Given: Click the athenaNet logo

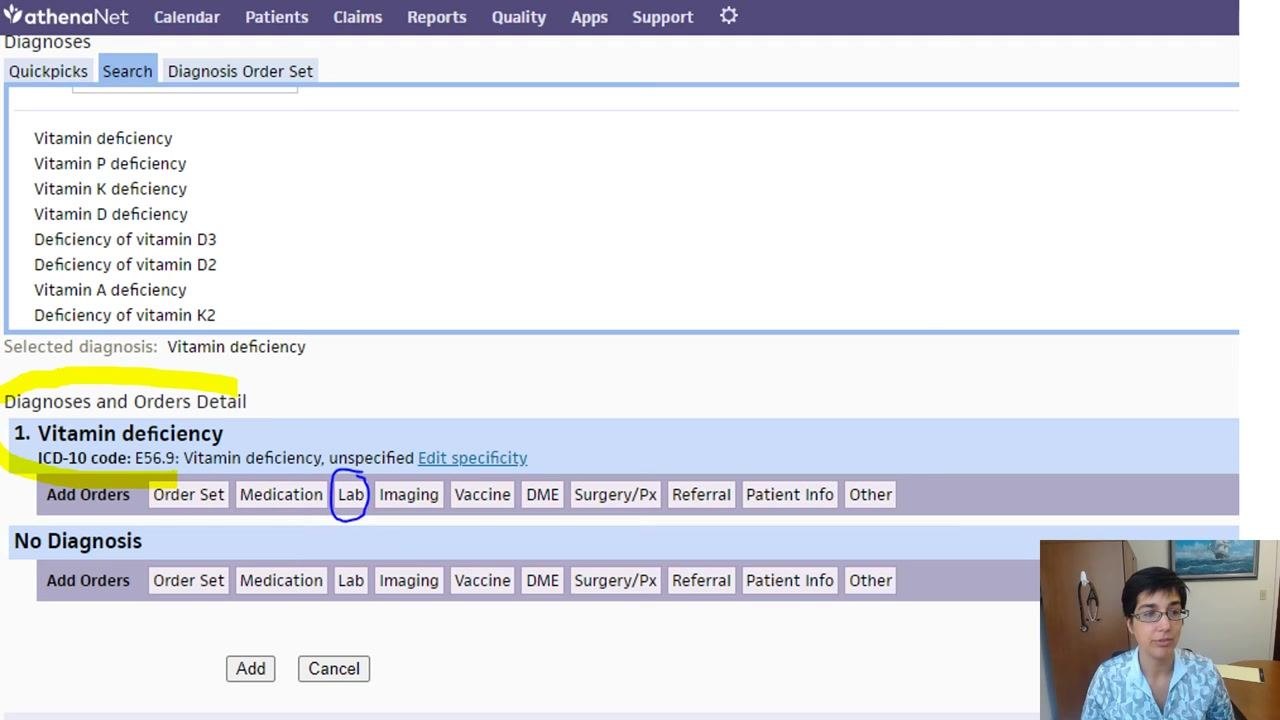Looking at the screenshot, I should point(67,17).
